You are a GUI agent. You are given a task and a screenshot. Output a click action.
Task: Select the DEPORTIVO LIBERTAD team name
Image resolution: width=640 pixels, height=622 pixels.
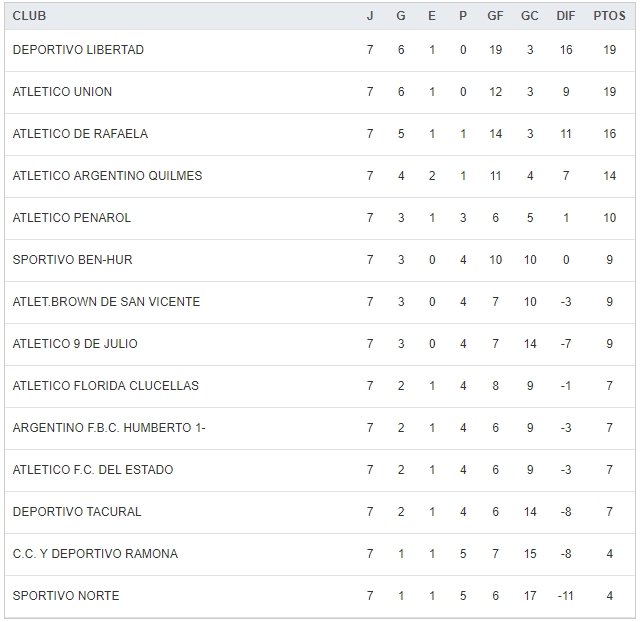78,50
